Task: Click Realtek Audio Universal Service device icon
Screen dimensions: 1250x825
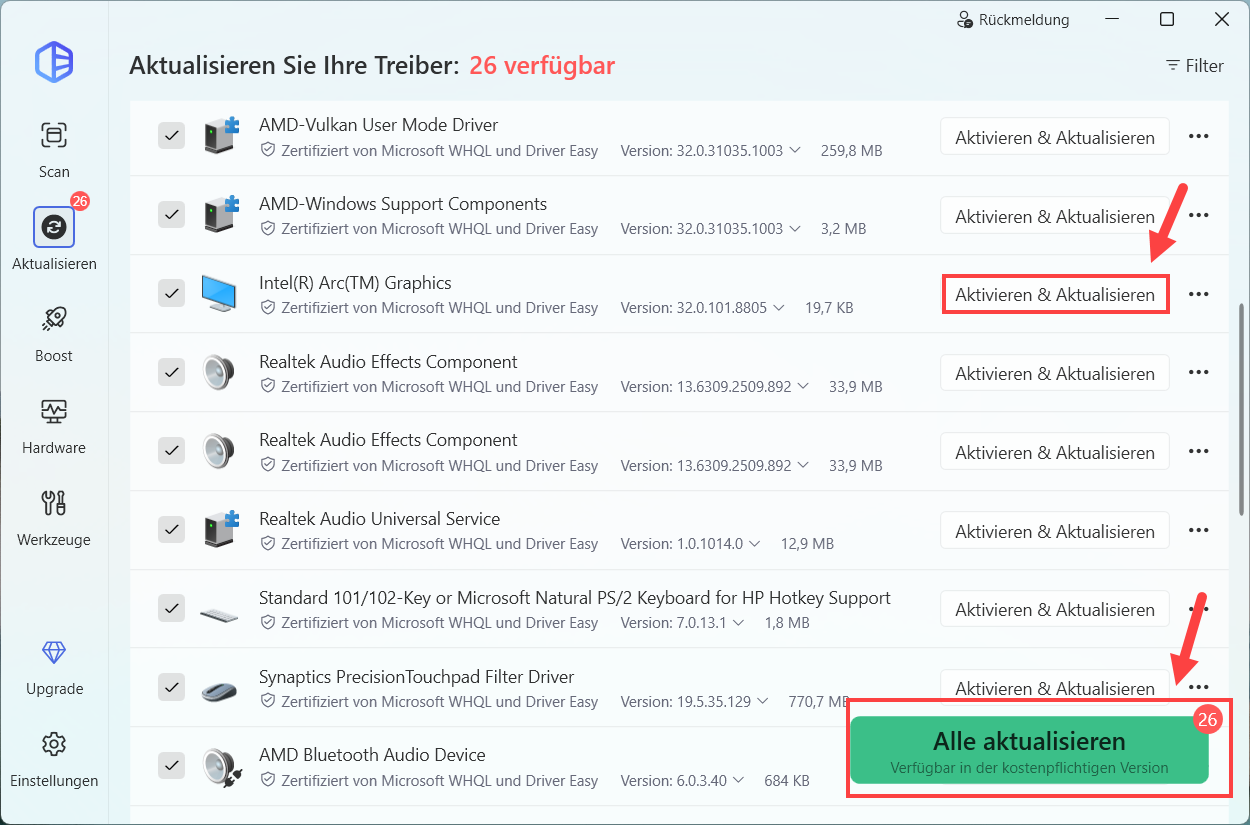Action: pyautogui.click(x=221, y=530)
